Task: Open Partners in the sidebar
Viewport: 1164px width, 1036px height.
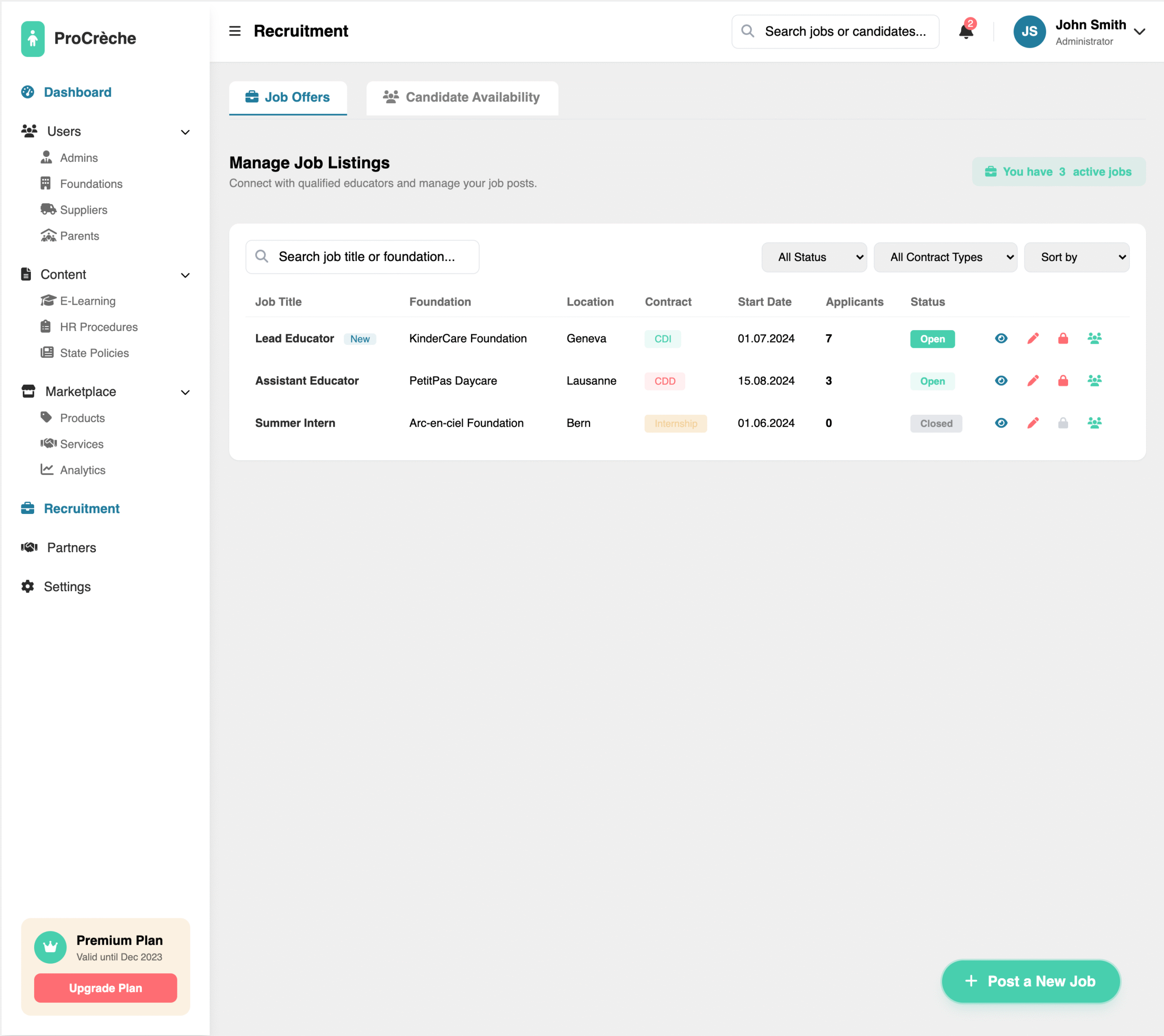Action: point(71,547)
